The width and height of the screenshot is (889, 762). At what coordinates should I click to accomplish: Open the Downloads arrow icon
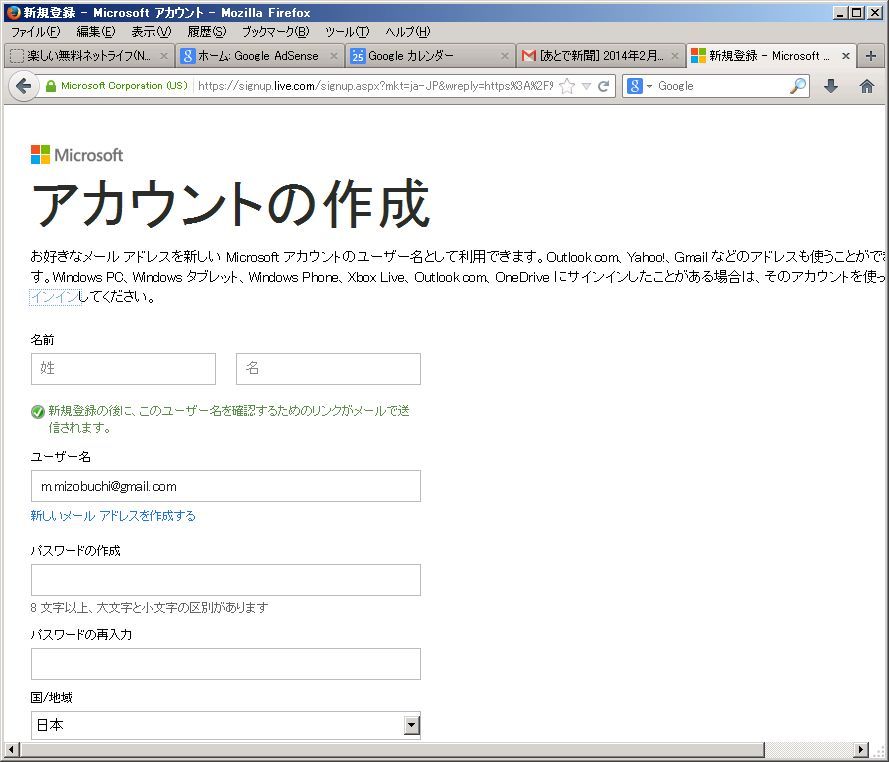831,86
